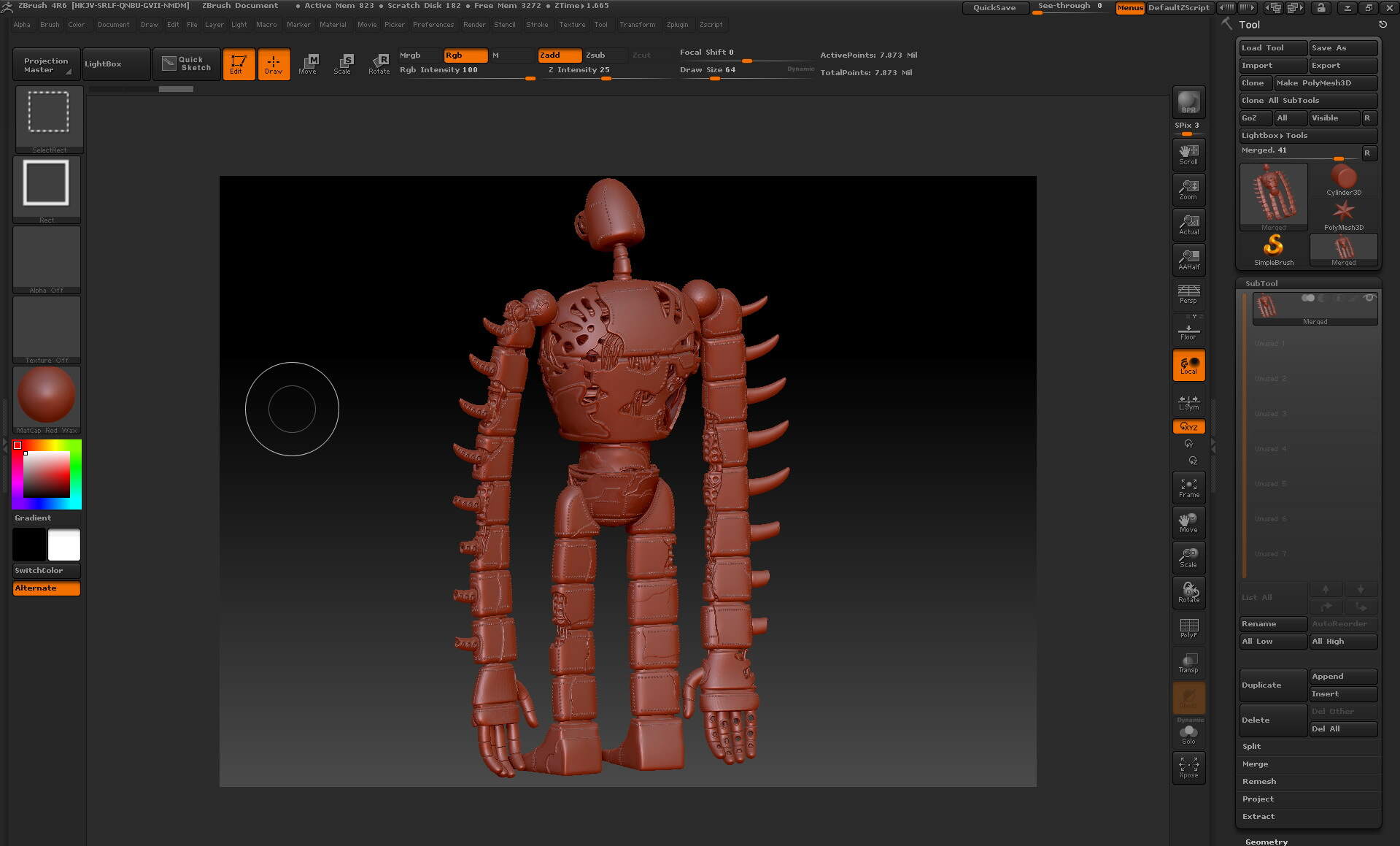Select the PolyMesh3D star tool

(1344, 215)
